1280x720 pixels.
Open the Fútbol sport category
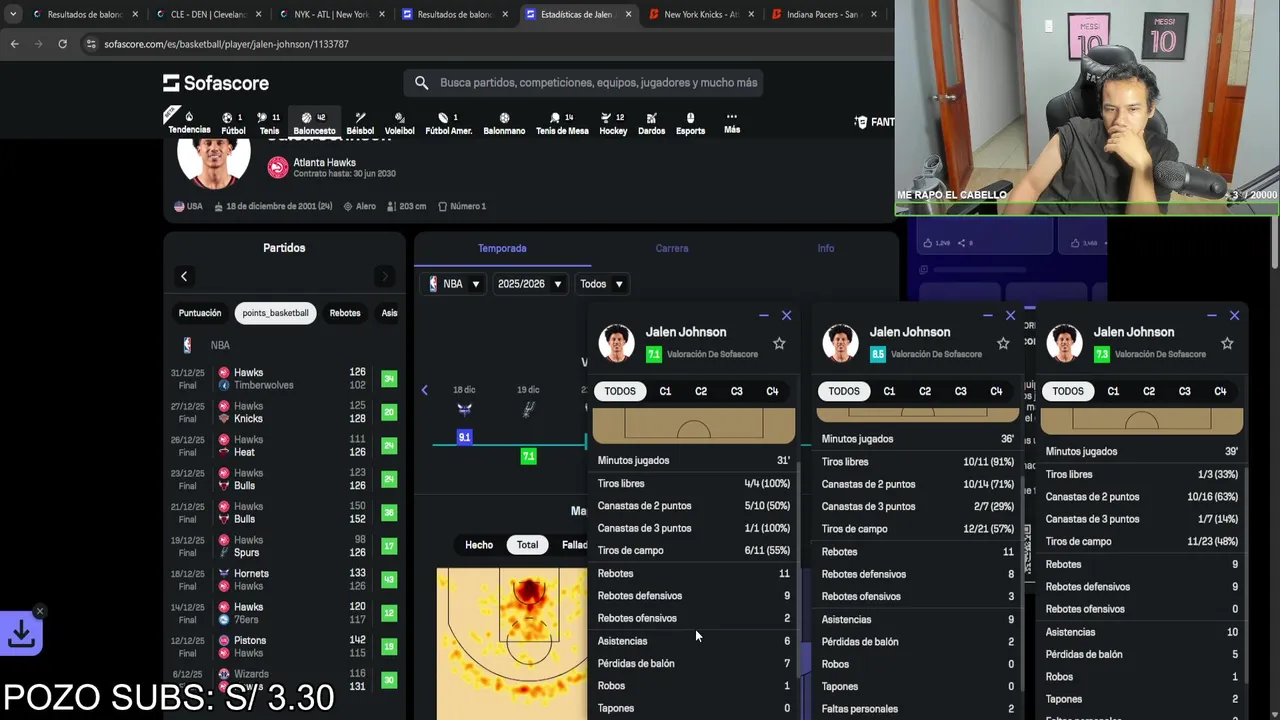pyautogui.click(x=233, y=123)
